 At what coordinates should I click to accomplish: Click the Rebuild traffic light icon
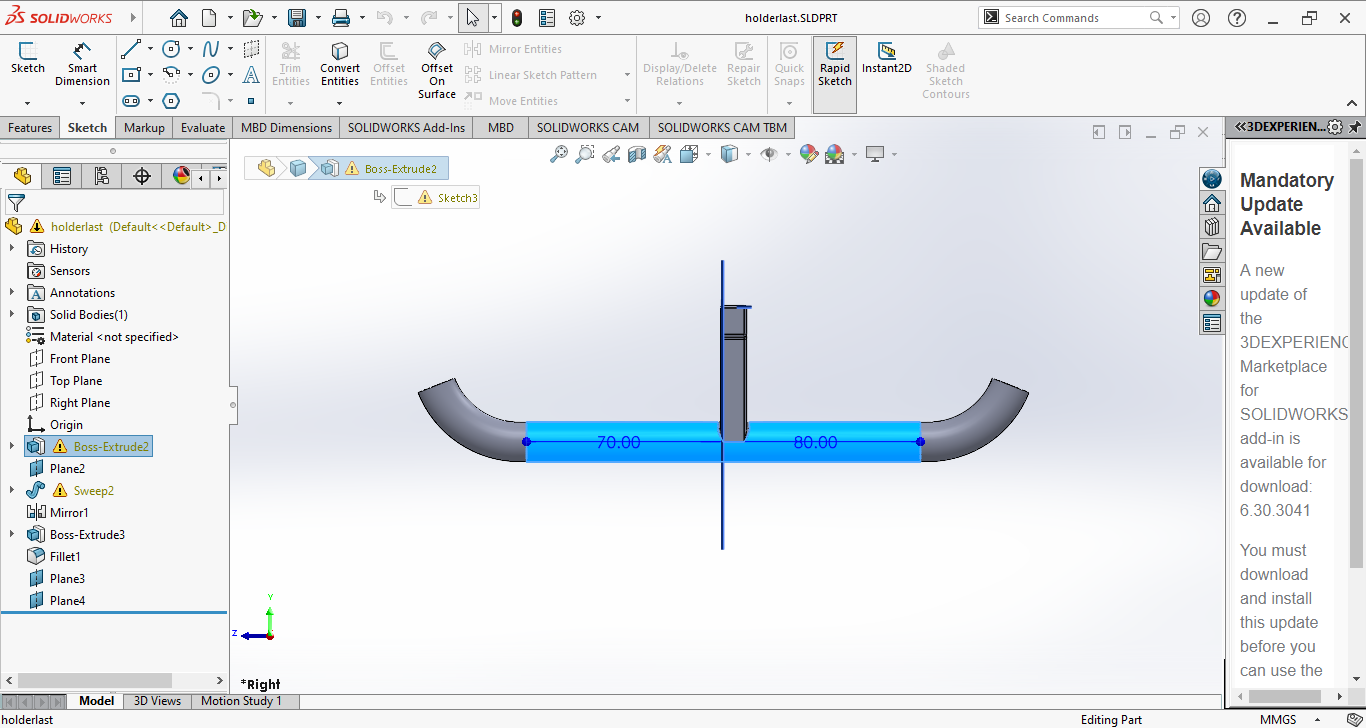517,18
